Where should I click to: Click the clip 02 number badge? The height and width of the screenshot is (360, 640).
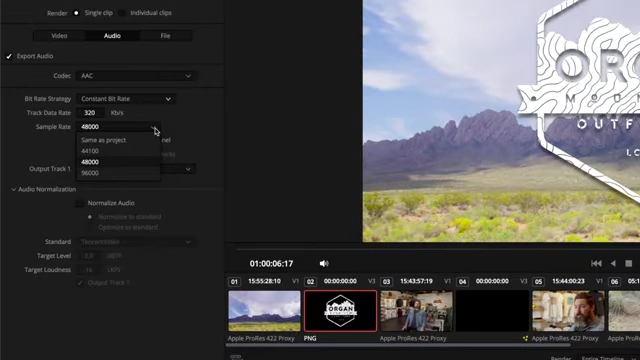click(x=310, y=282)
